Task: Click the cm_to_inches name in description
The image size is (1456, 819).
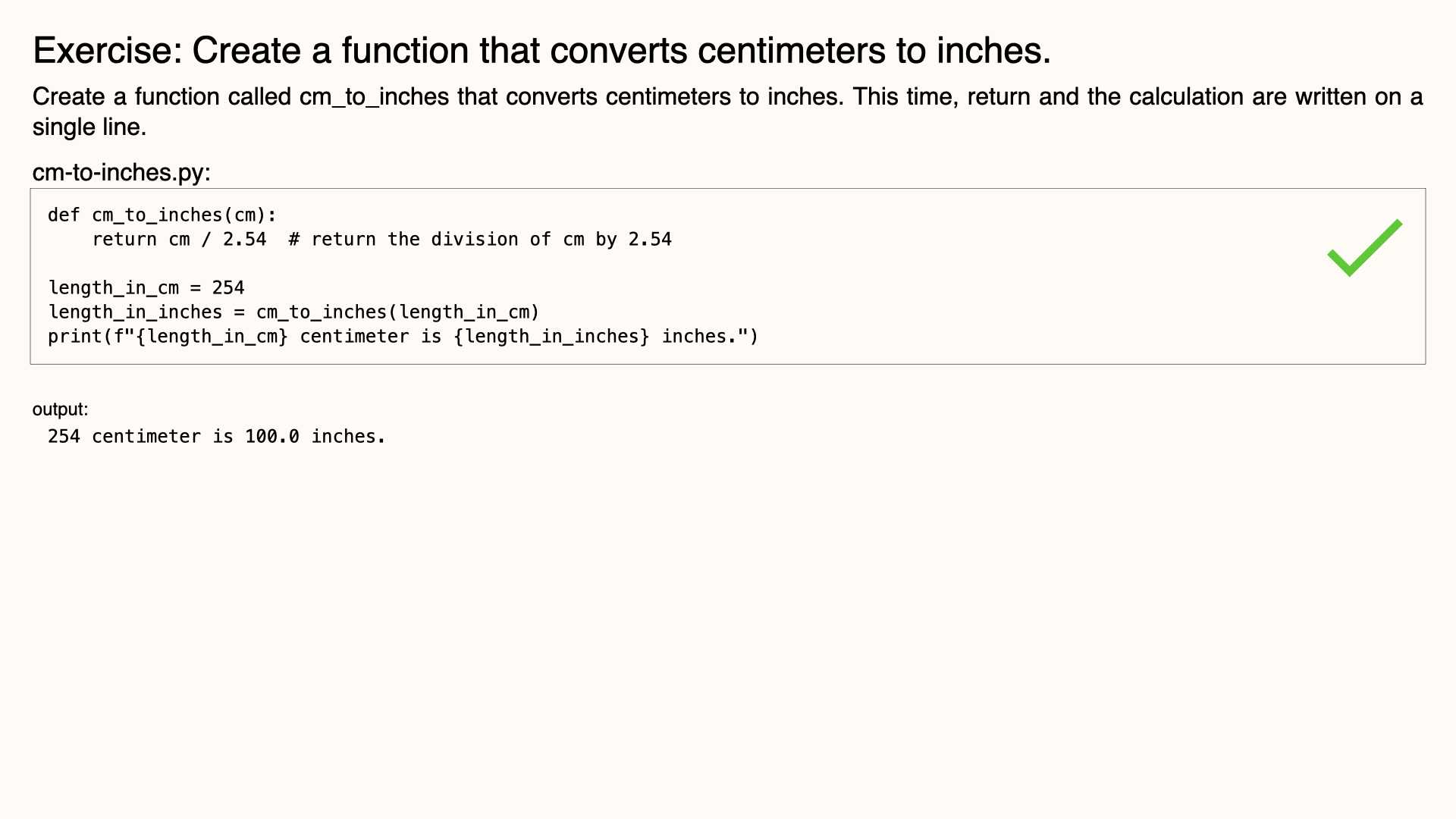Action: 375,97
